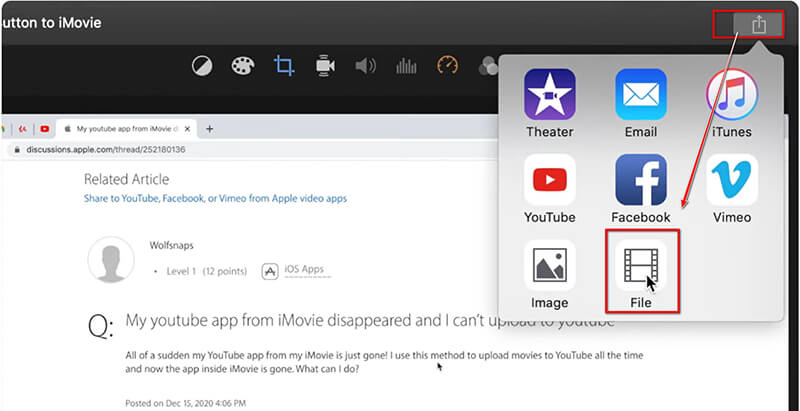Share to Vimeo
The width and height of the screenshot is (800, 411).
732,189
